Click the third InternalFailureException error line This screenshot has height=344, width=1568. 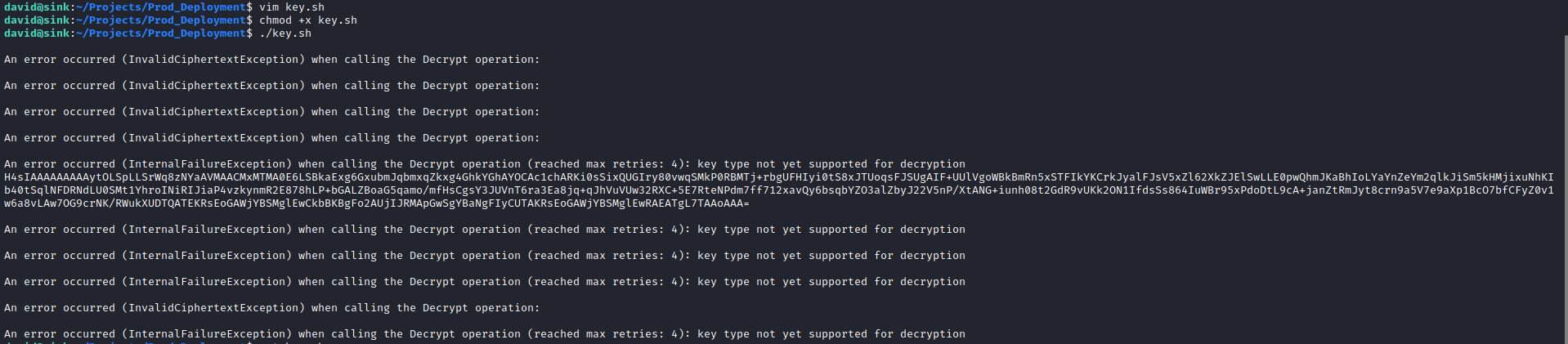click(x=484, y=256)
